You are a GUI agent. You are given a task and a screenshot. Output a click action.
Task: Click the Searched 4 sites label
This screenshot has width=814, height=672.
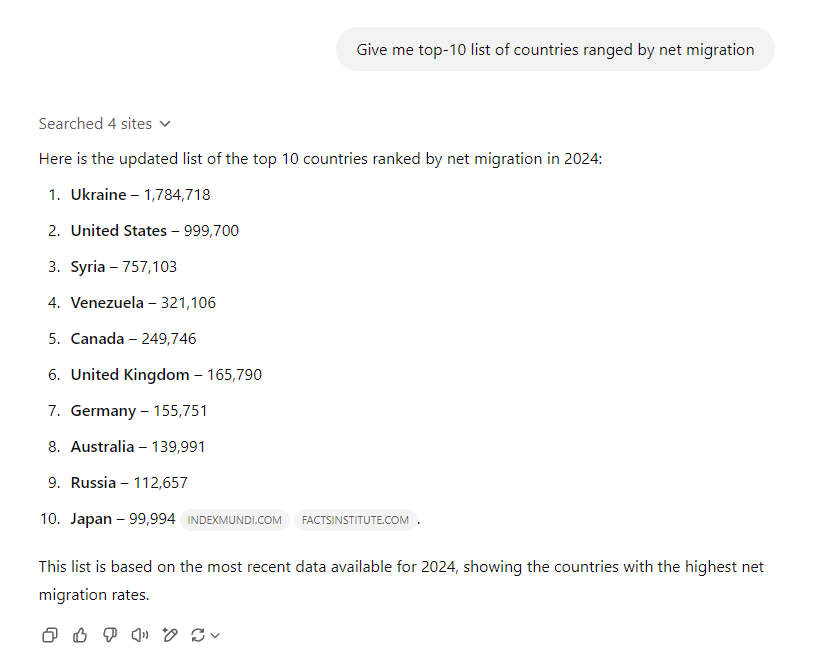coord(96,124)
